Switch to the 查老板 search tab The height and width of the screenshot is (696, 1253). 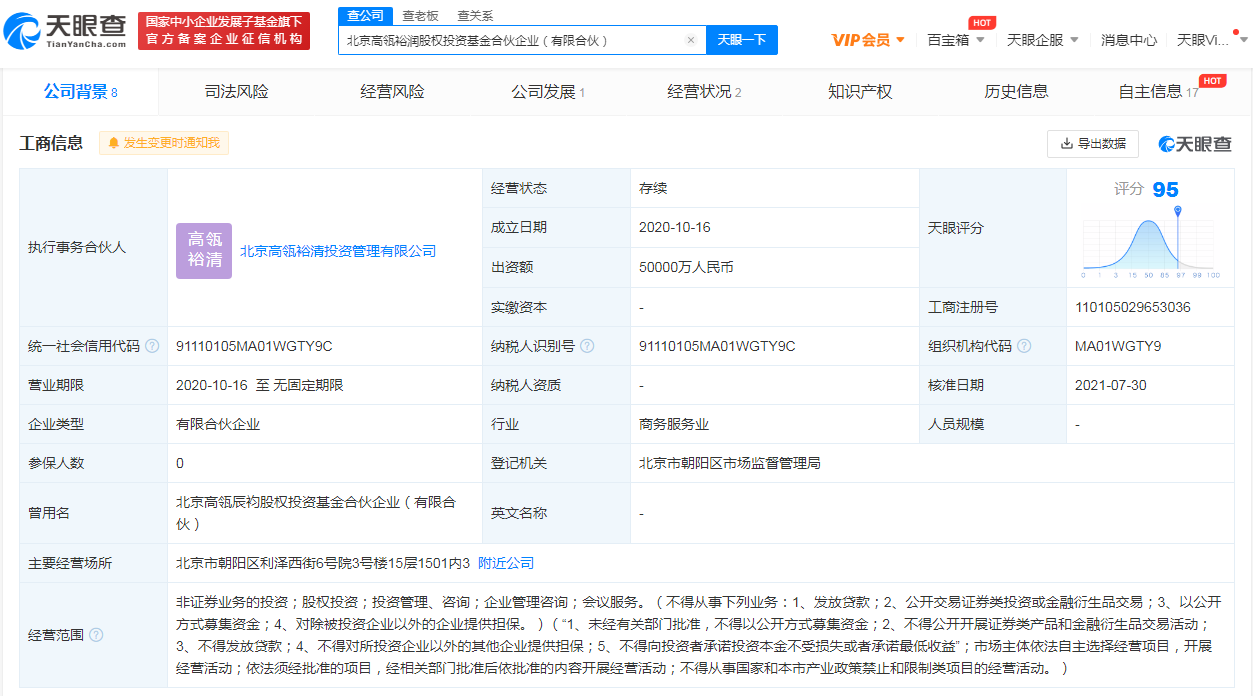point(420,15)
